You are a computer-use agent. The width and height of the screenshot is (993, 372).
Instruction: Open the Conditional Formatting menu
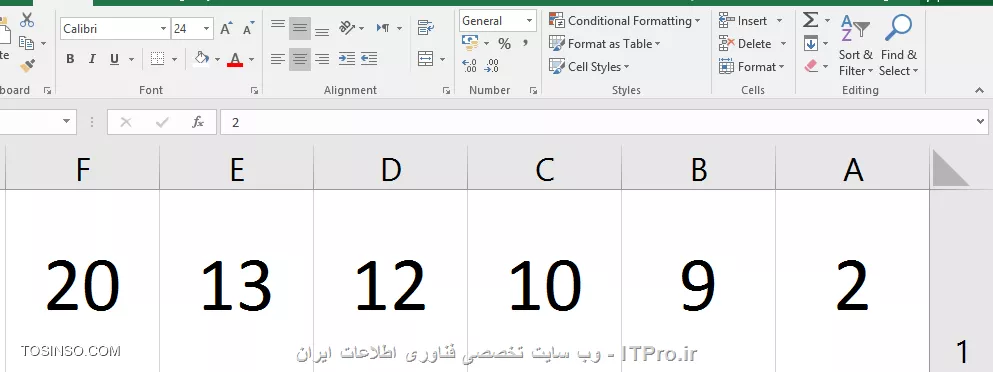click(x=624, y=21)
